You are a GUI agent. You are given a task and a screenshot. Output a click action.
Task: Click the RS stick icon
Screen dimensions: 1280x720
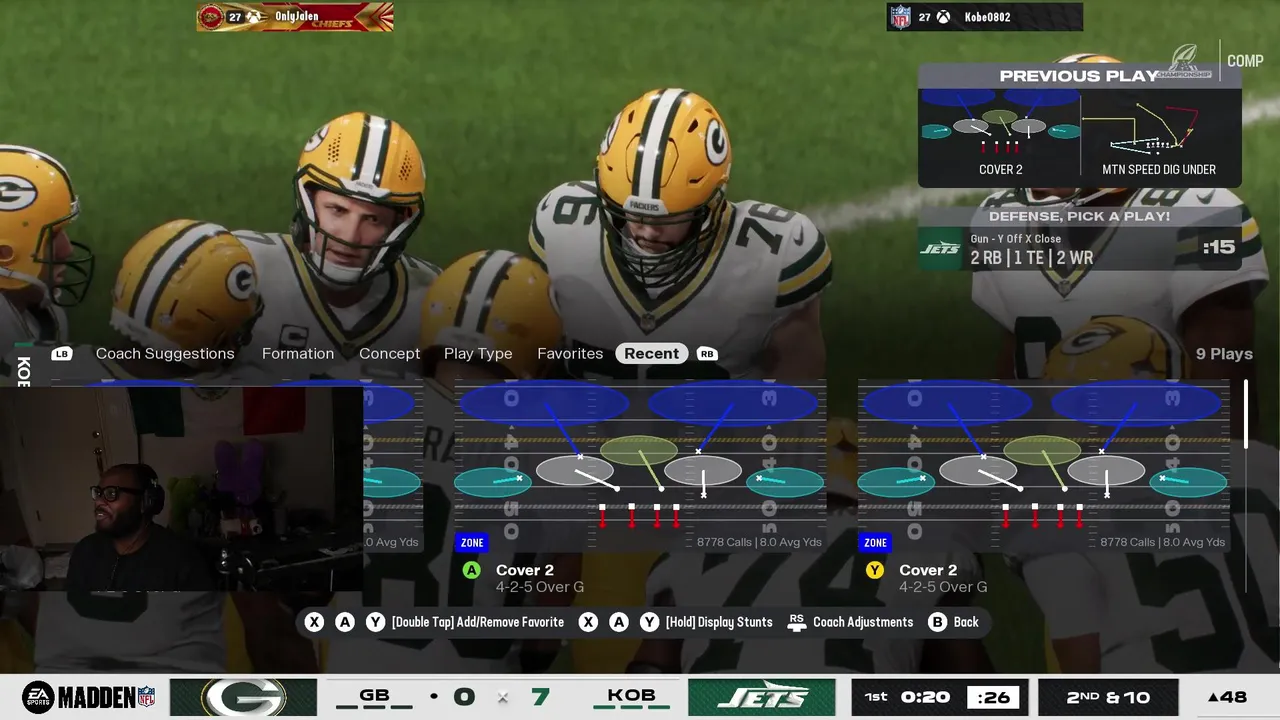(797, 622)
